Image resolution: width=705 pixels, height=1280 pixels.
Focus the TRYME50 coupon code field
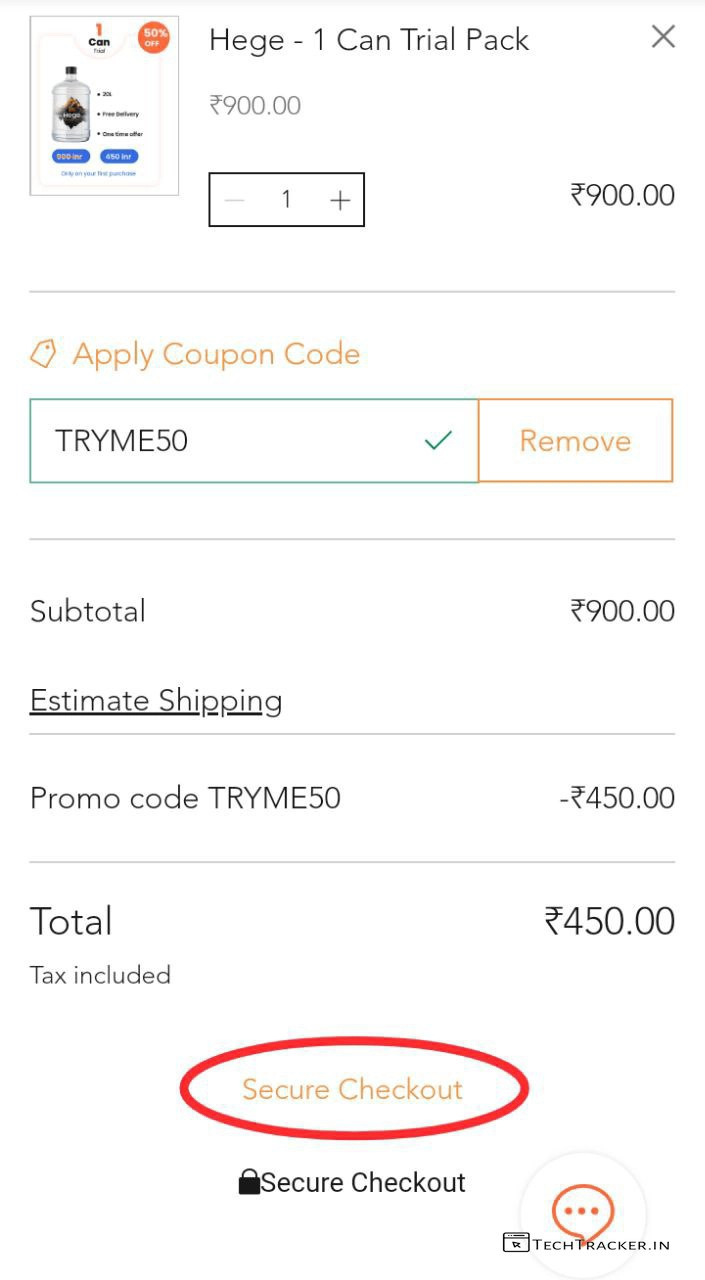(x=230, y=441)
